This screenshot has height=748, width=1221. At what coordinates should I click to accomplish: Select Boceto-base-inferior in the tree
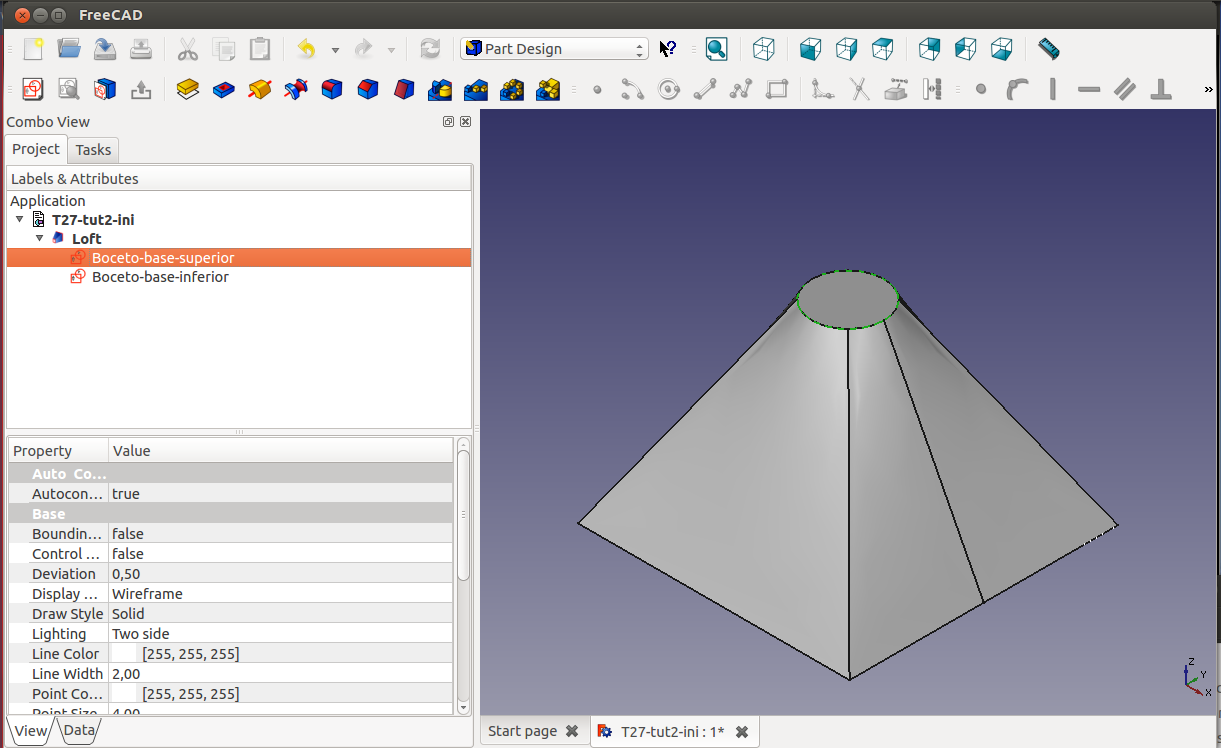[160, 277]
